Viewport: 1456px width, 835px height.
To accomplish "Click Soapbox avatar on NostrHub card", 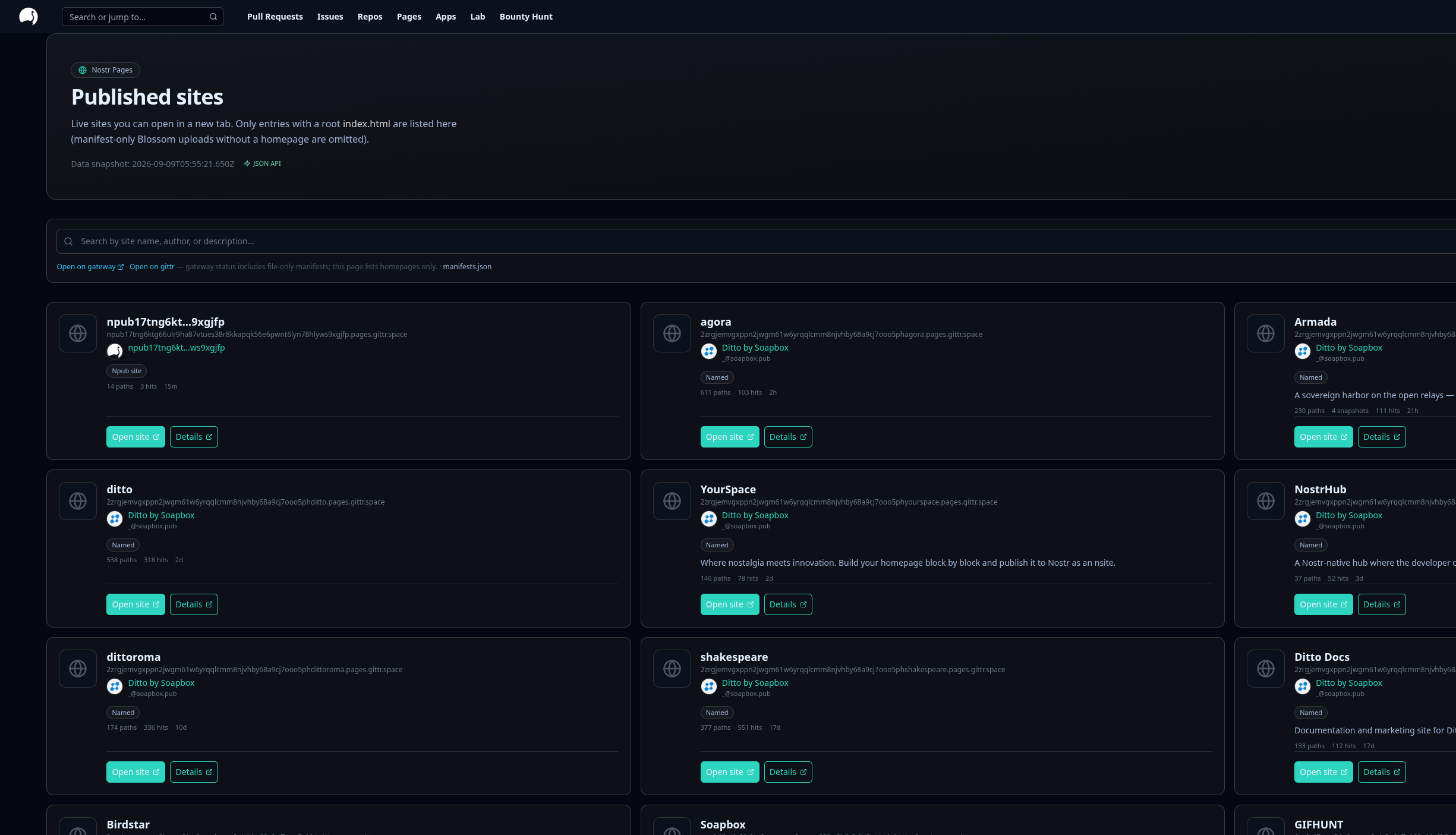I will 1302,519.
